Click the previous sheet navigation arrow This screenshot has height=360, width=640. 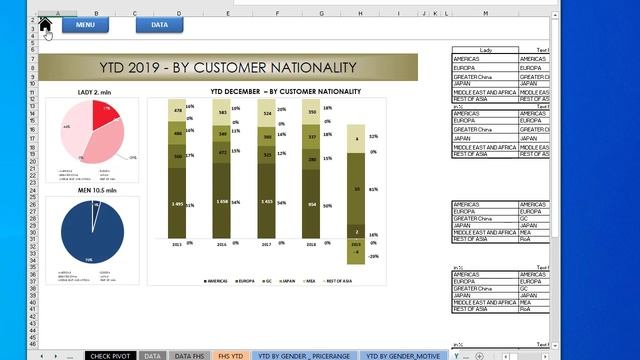pos(42,356)
